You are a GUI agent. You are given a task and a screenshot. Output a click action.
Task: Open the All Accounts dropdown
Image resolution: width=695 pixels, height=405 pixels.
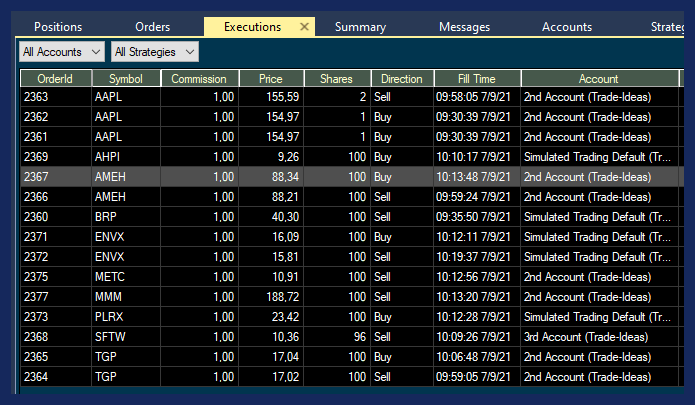pyautogui.click(x=62, y=50)
